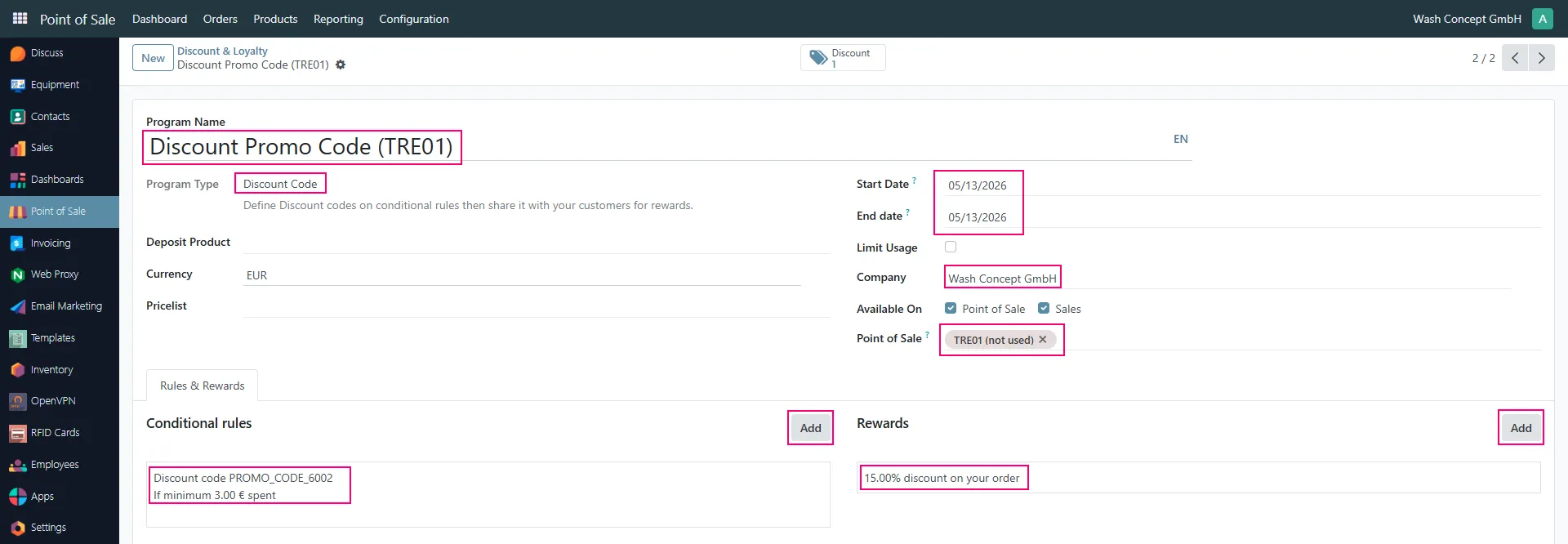Screen dimensions: 1568x544
Task: Select the Rules & Rewards tab
Action: click(x=202, y=386)
